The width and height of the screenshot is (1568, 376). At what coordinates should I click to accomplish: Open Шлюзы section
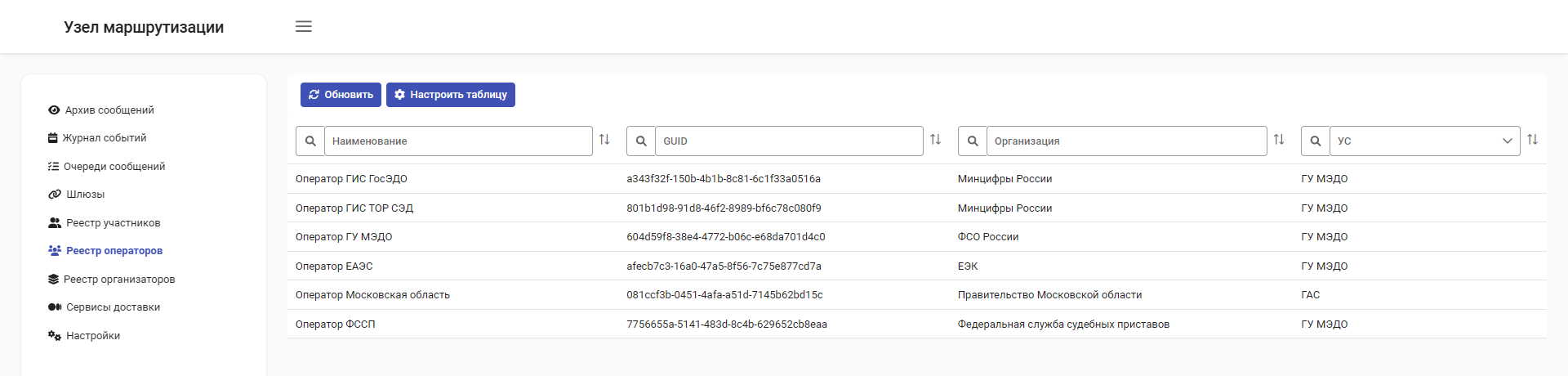(85, 195)
